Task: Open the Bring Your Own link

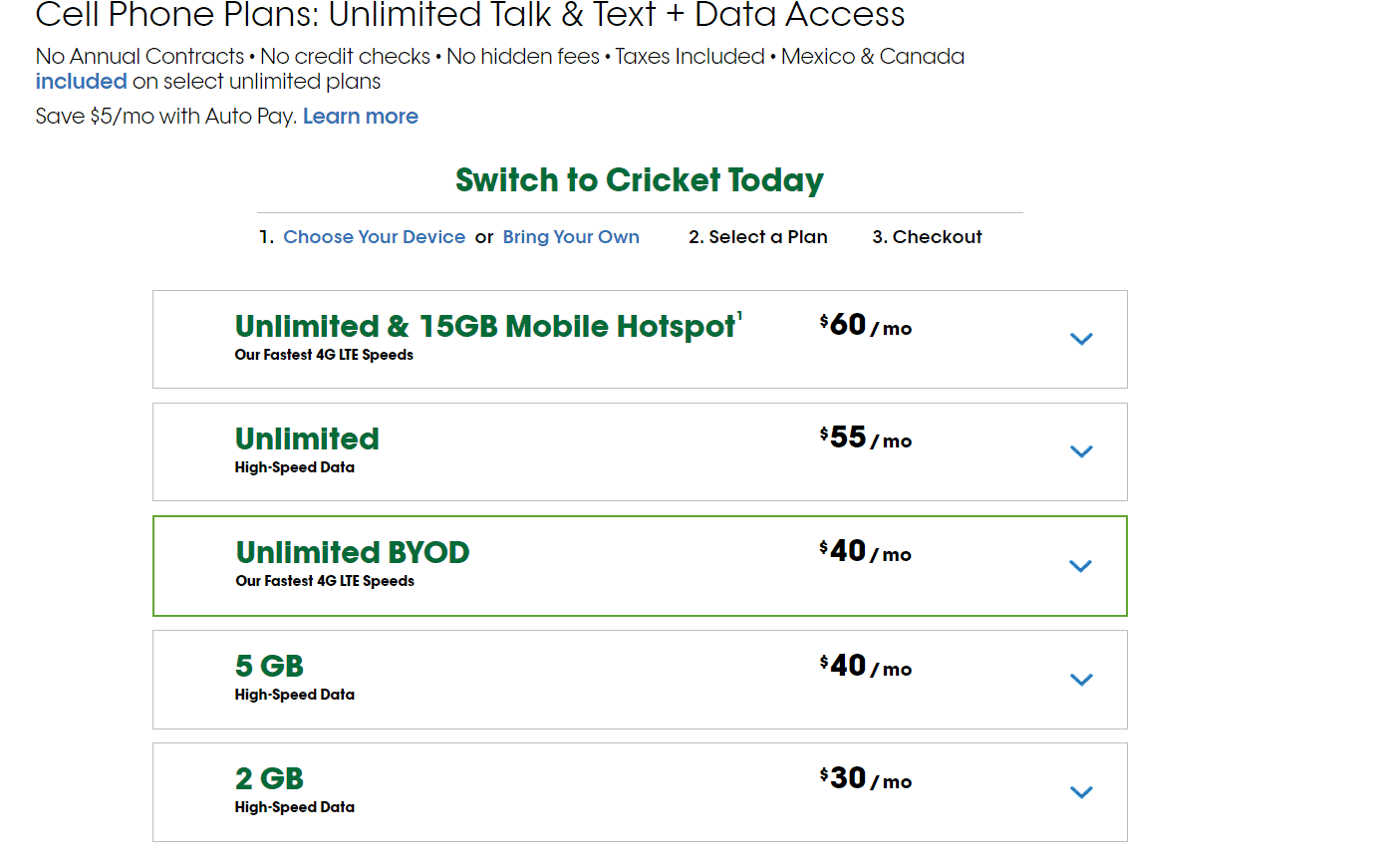Action: (x=571, y=237)
